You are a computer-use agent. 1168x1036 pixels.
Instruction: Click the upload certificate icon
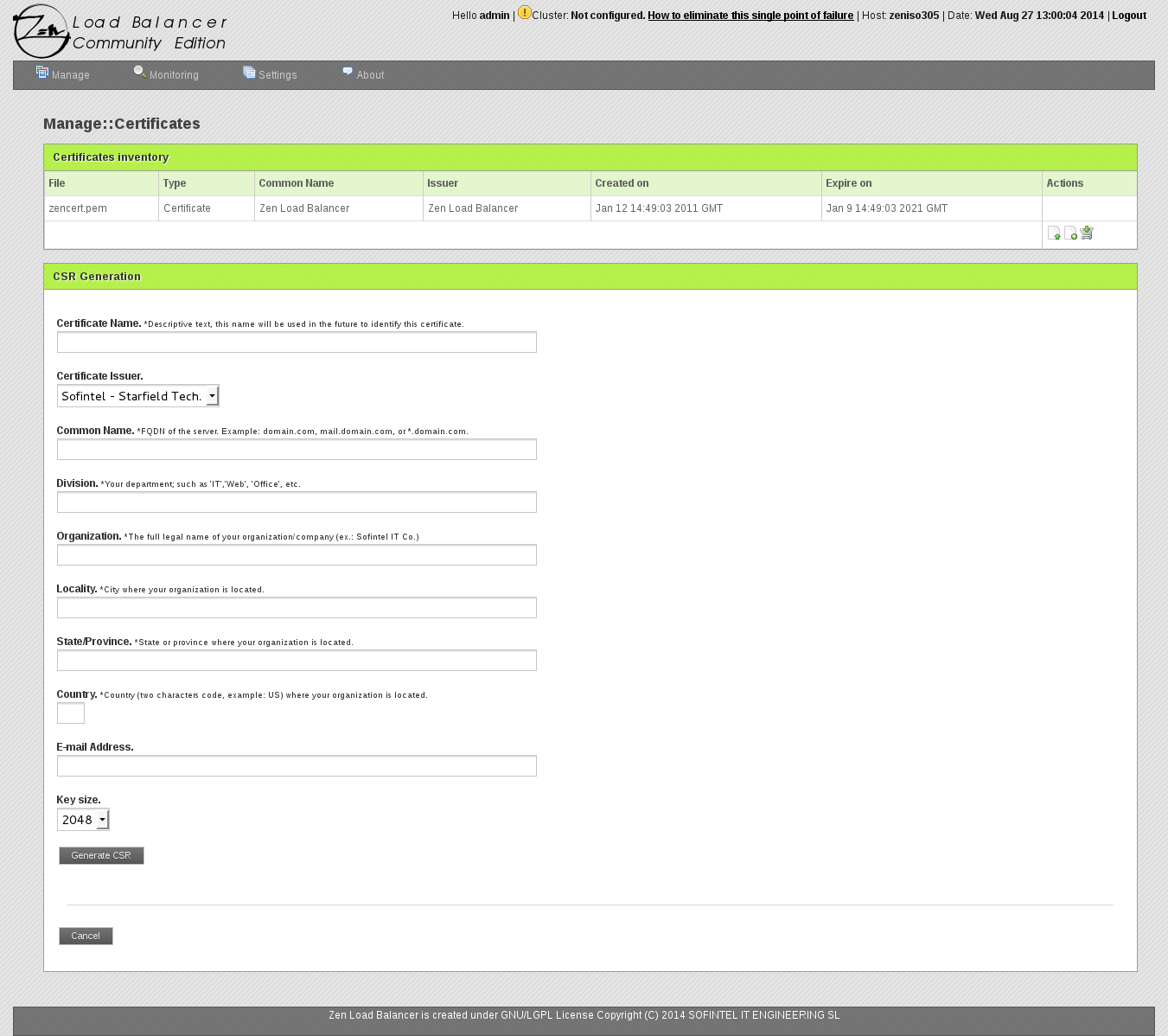(x=1054, y=233)
